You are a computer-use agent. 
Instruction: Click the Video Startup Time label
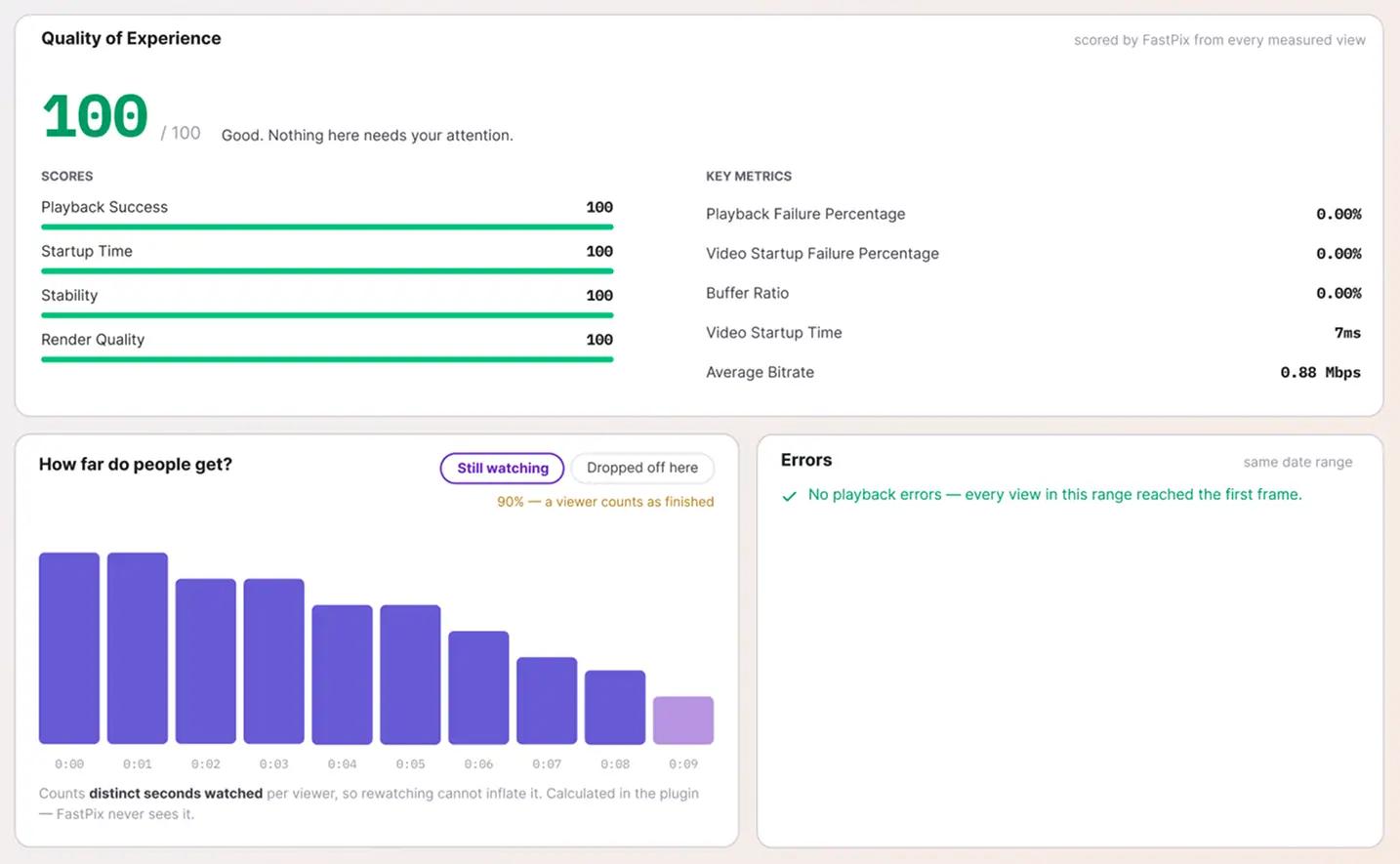(x=773, y=333)
